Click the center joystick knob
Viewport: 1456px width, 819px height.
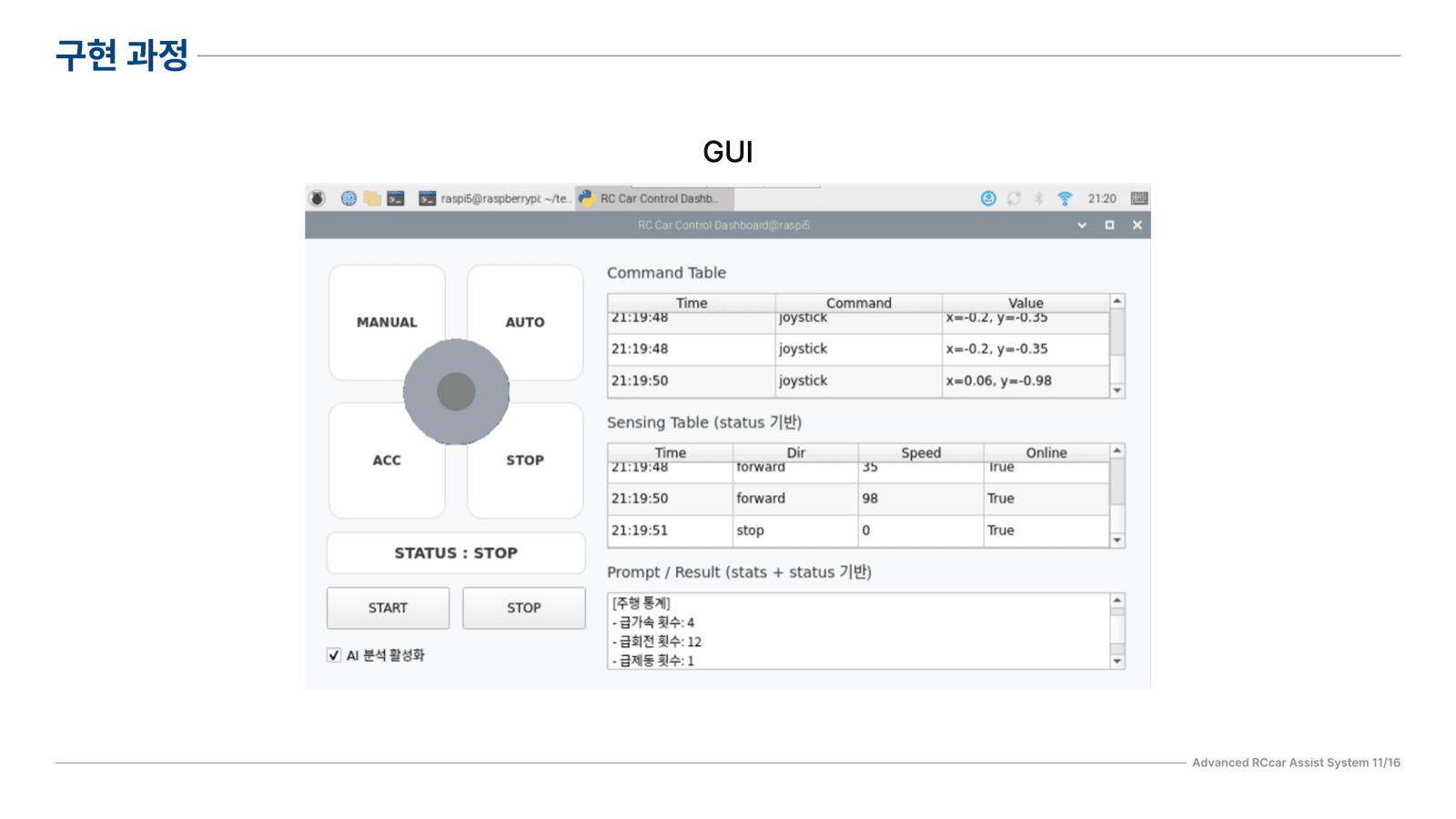(456, 392)
